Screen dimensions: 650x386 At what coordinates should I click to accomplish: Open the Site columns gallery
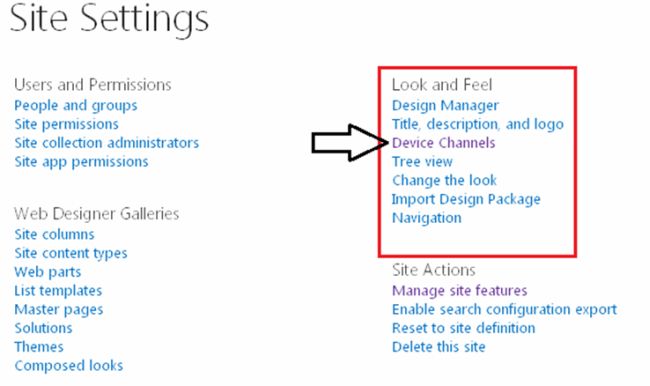tap(54, 234)
